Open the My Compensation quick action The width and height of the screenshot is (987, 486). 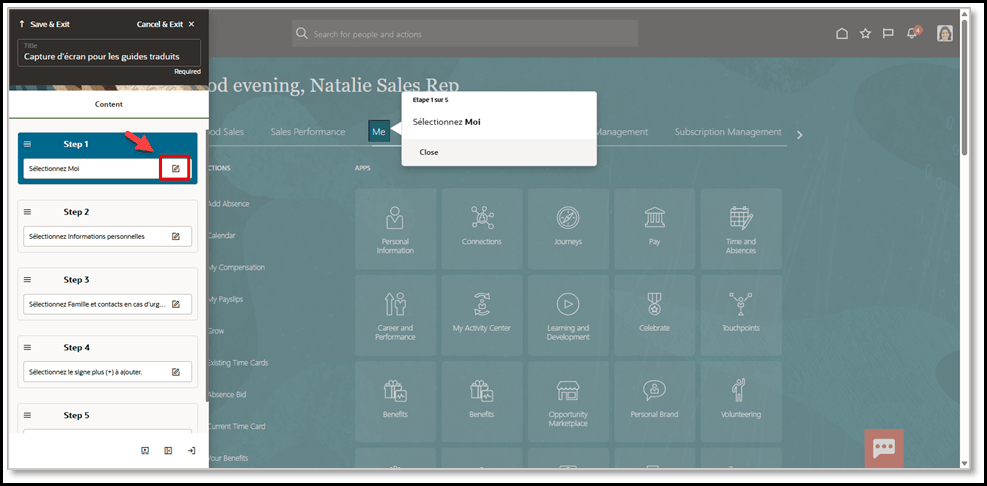[x=235, y=268]
